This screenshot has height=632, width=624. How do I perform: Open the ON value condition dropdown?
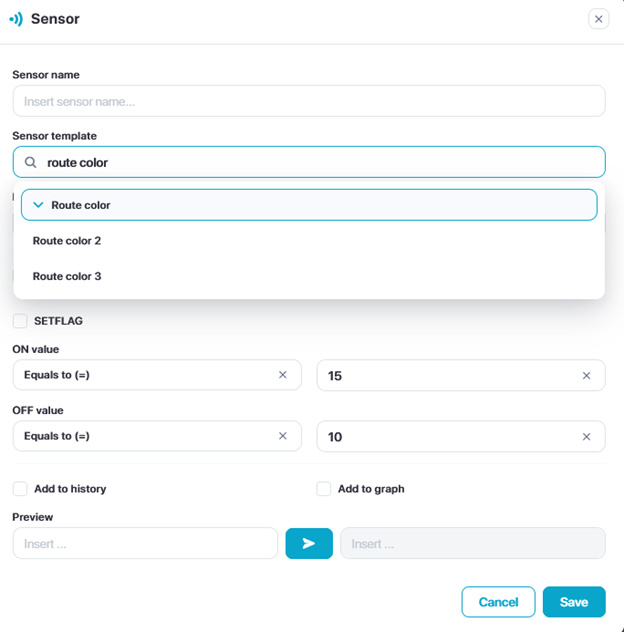tap(145, 375)
